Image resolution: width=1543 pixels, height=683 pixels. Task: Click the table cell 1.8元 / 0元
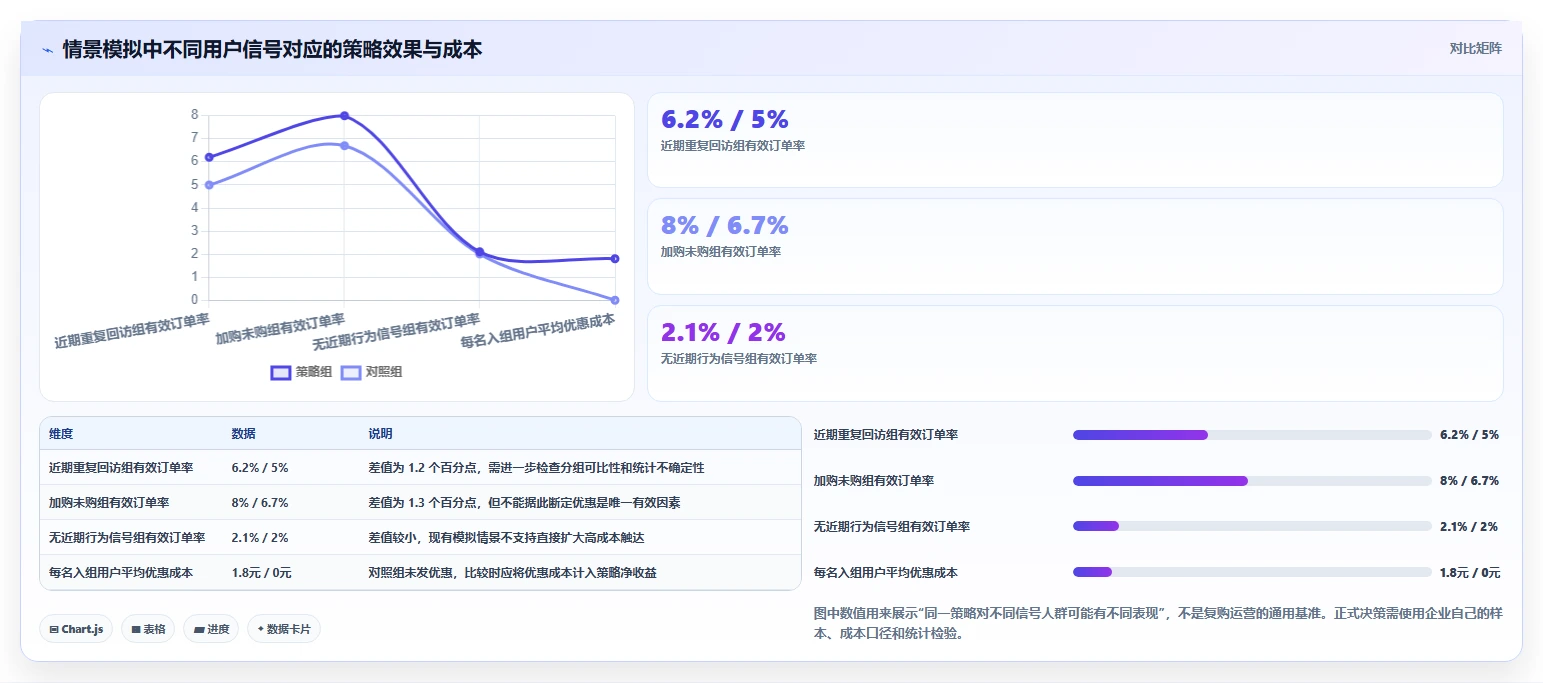[x=262, y=572]
